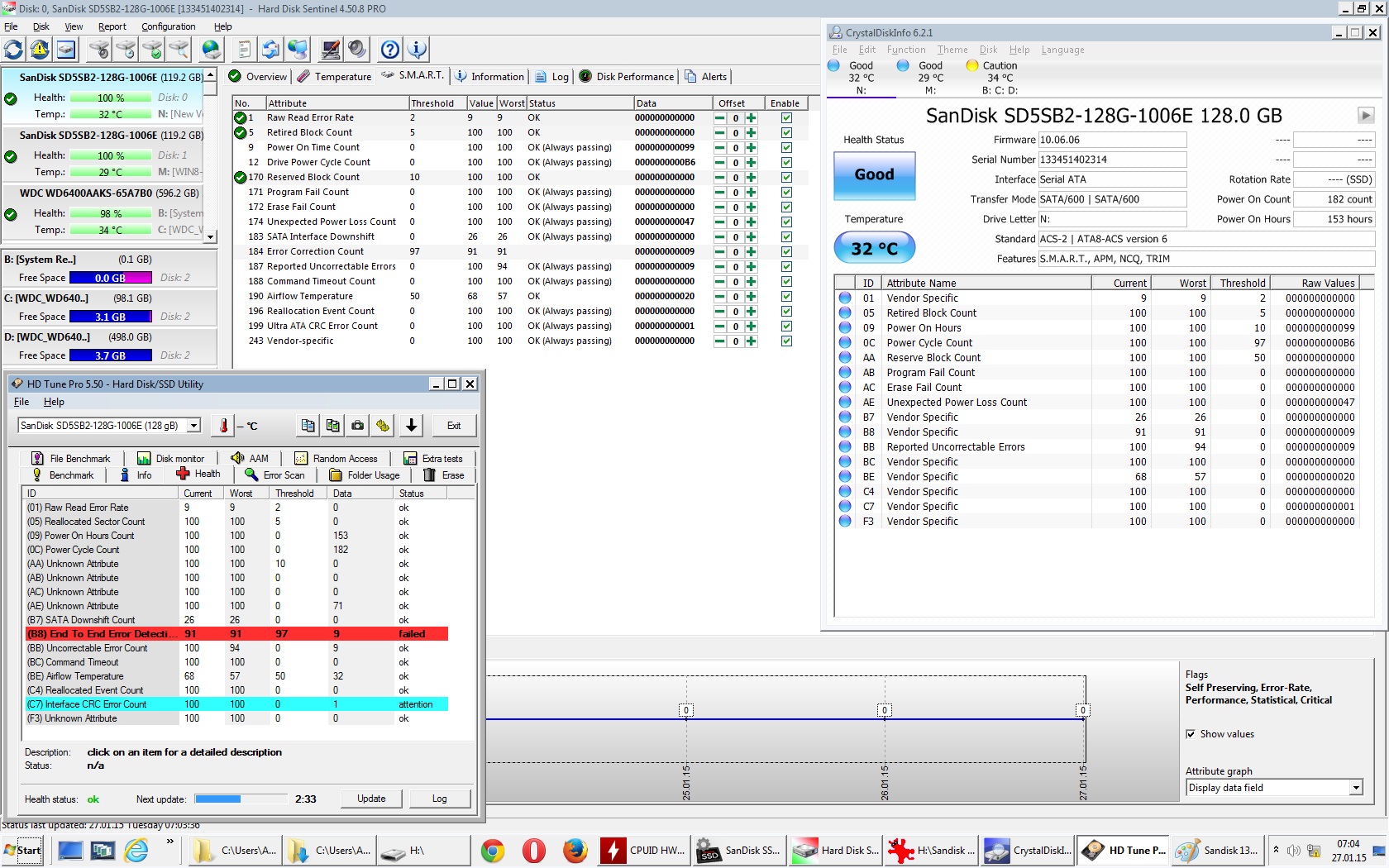
Task: Click the disk-with-clock test toolbar icon
Action: [x=126, y=50]
